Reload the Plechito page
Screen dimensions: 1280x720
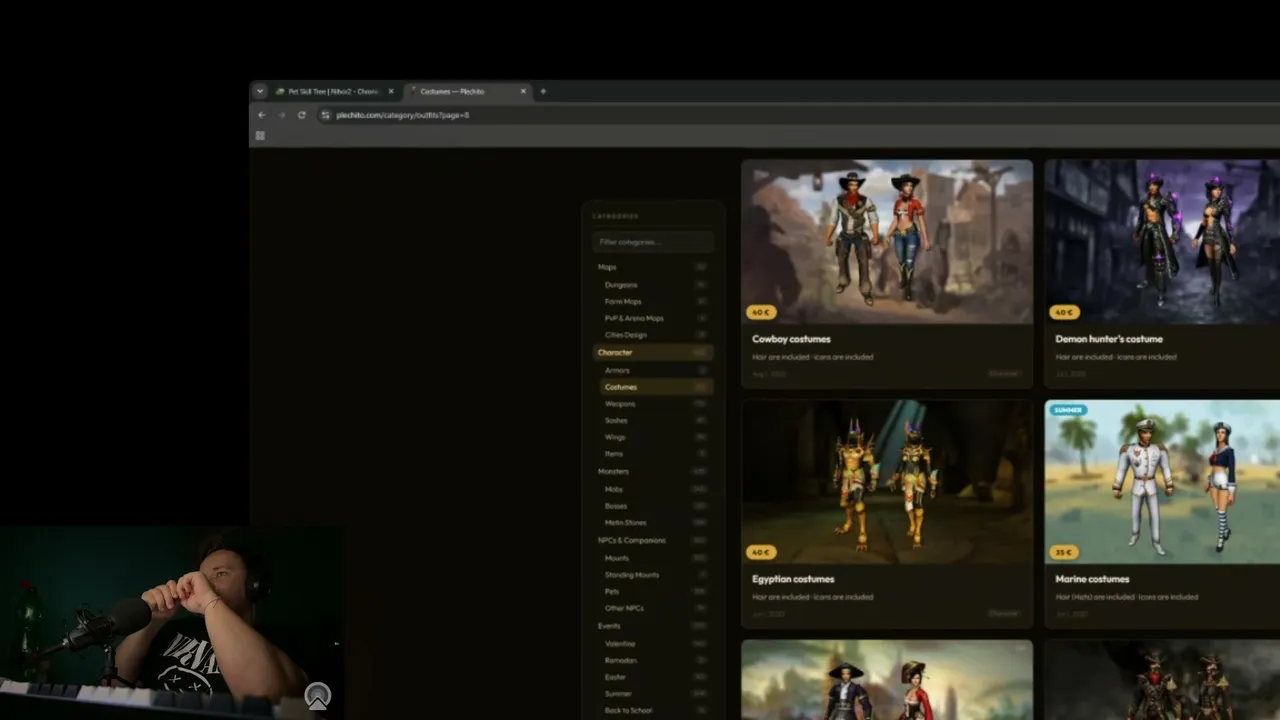click(302, 115)
